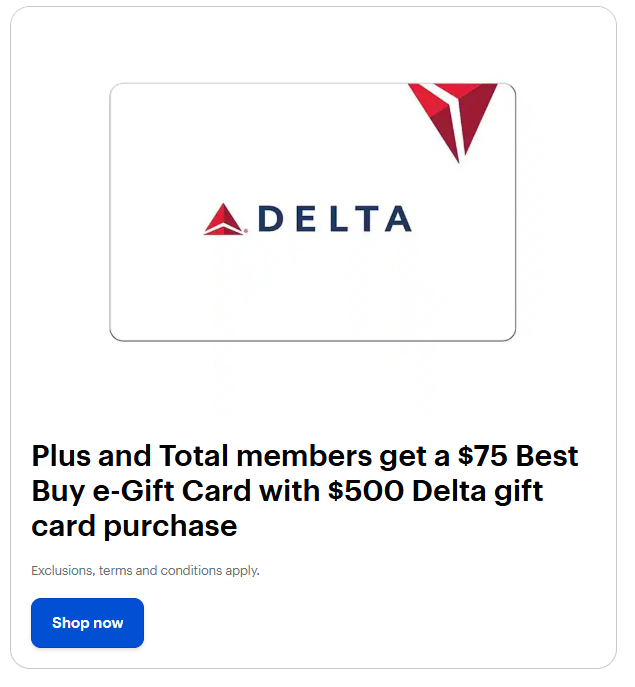This screenshot has height=687, width=635.
Task: Click the Exclusions, terms and conditions apply text
Action: pos(145,570)
